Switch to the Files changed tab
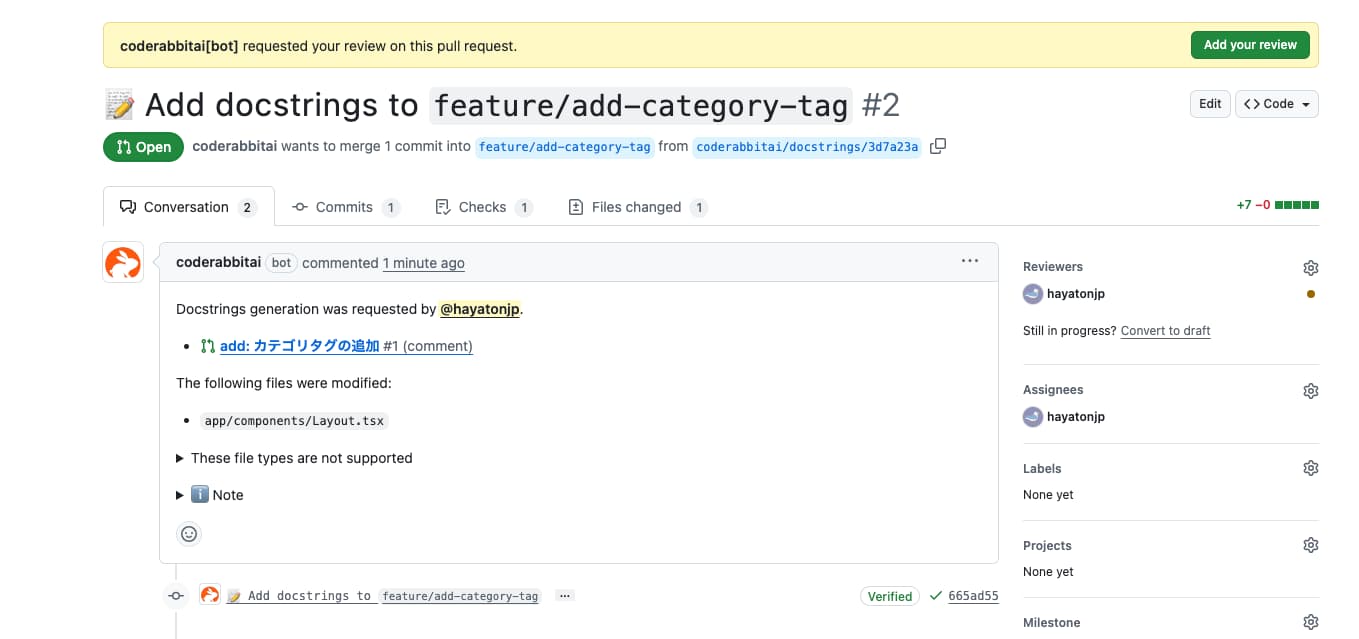Image resolution: width=1359 pixels, height=639 pixels. [636, 207]
